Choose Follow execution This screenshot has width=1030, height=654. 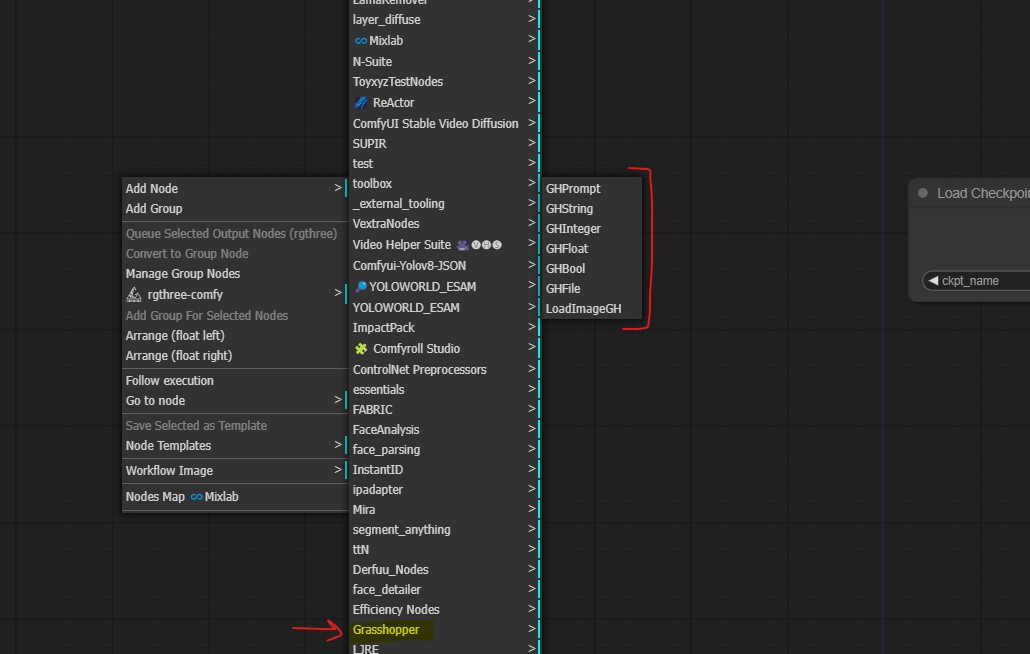(235, 381)
